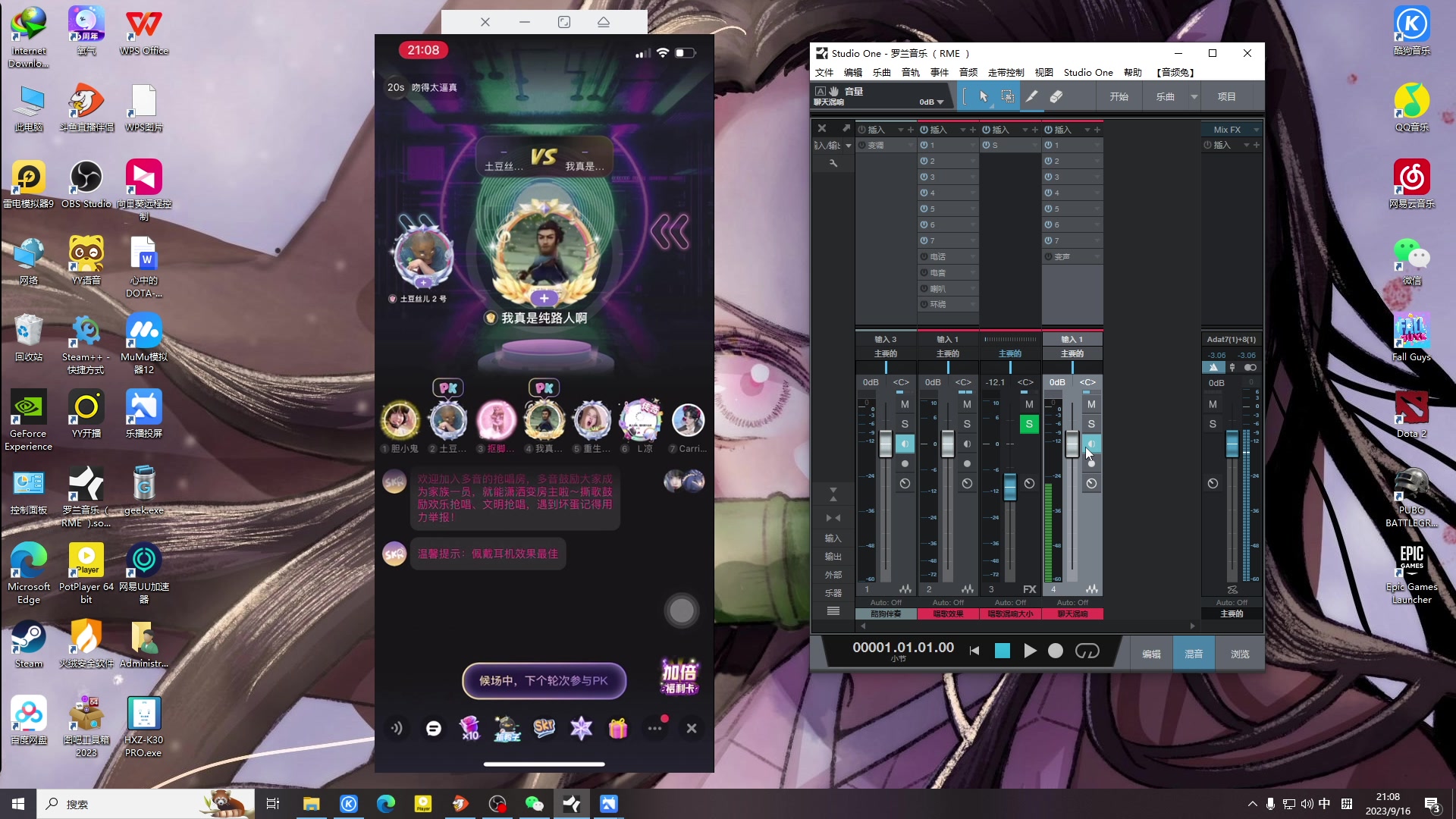Open the Auto: Off menu on channel 2
This screenshot has width=1456, height=819.
tap(948, 602)
